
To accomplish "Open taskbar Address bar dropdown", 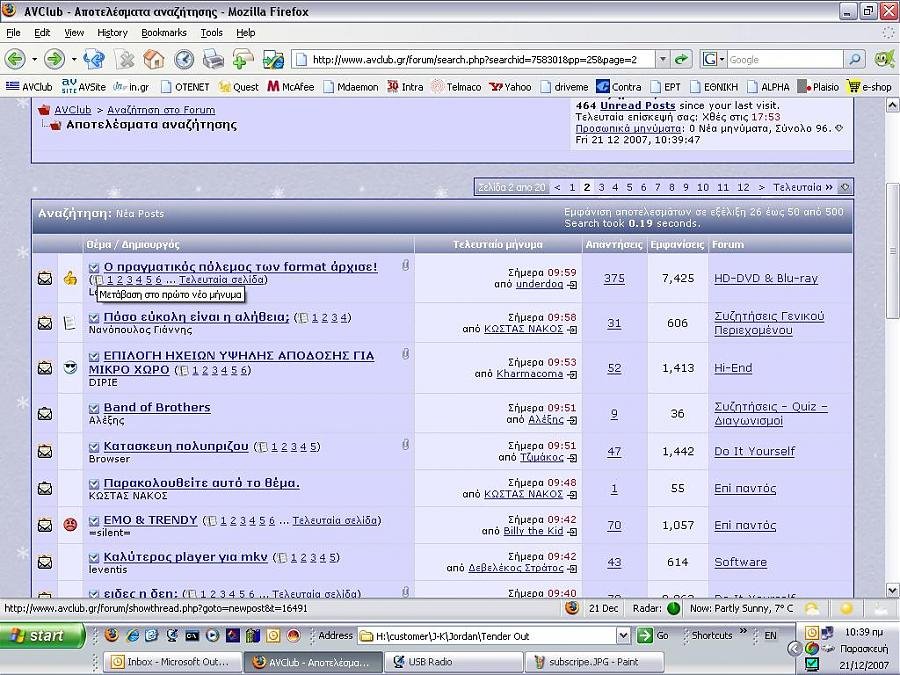I will pyautogui.click(x=623, y=635).
